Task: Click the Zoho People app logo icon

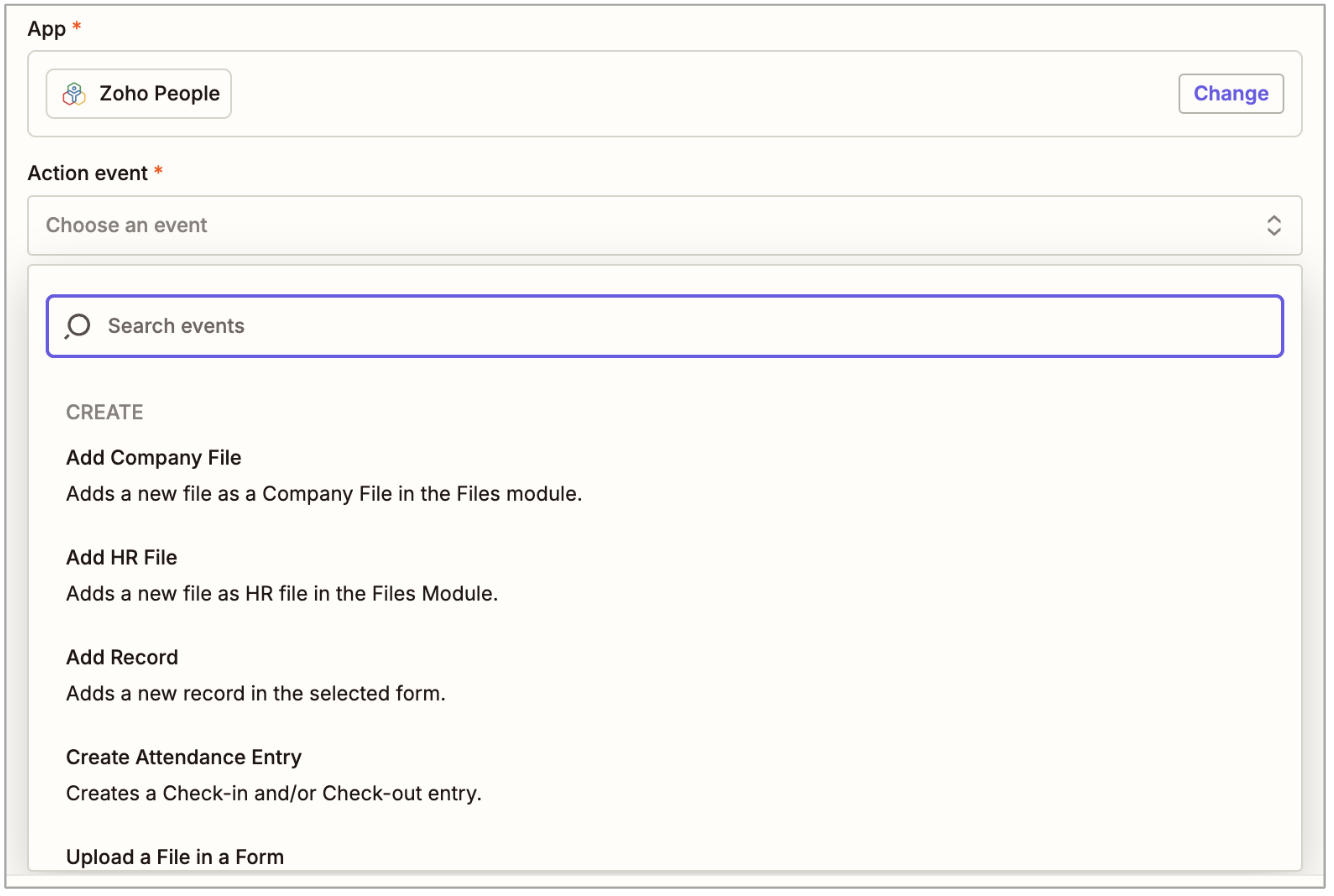Action: pyautogui.click(x=74, y=94)
